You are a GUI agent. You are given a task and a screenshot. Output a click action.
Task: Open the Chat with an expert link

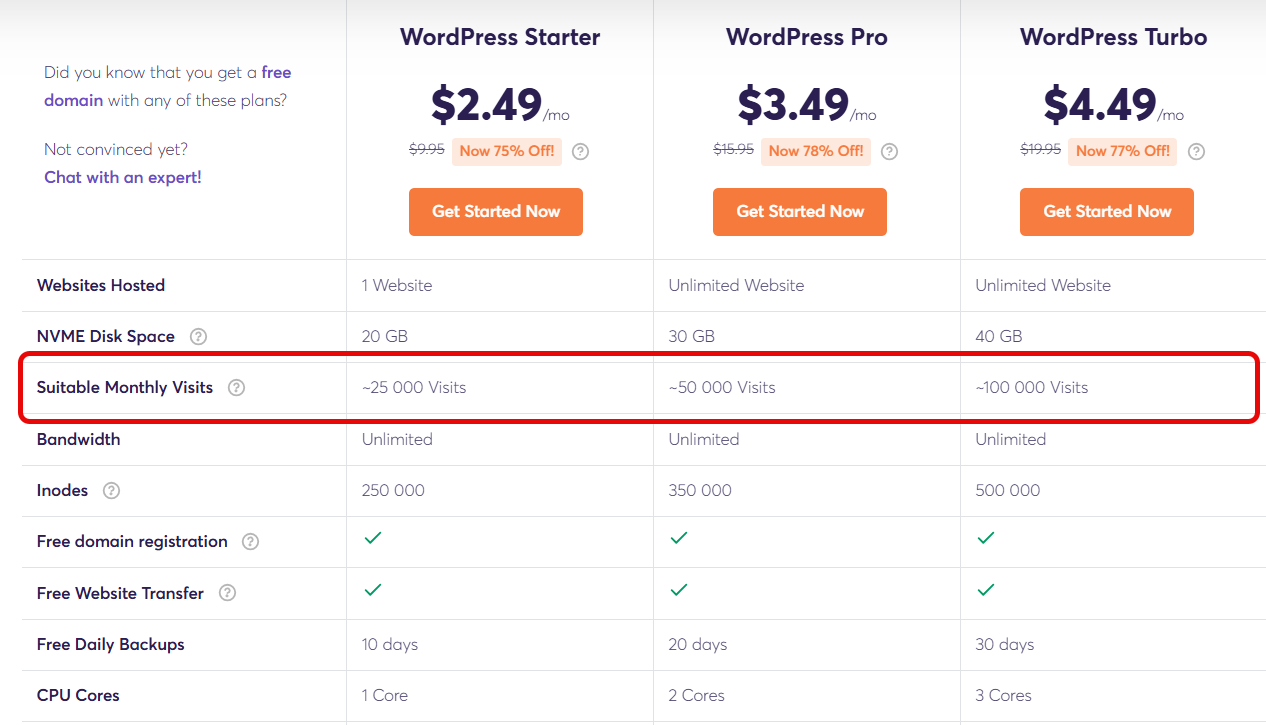click(123, 178)
